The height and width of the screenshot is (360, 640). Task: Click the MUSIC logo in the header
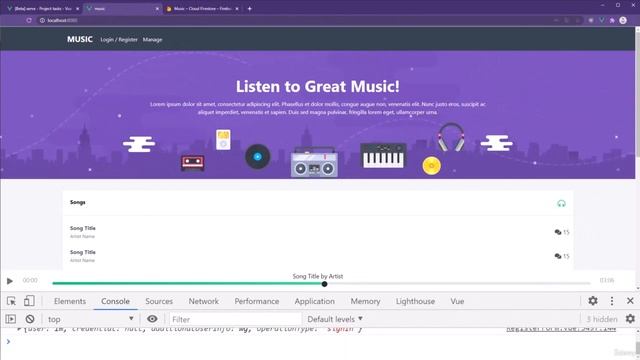pyautogui.click(x=80, y=39)
